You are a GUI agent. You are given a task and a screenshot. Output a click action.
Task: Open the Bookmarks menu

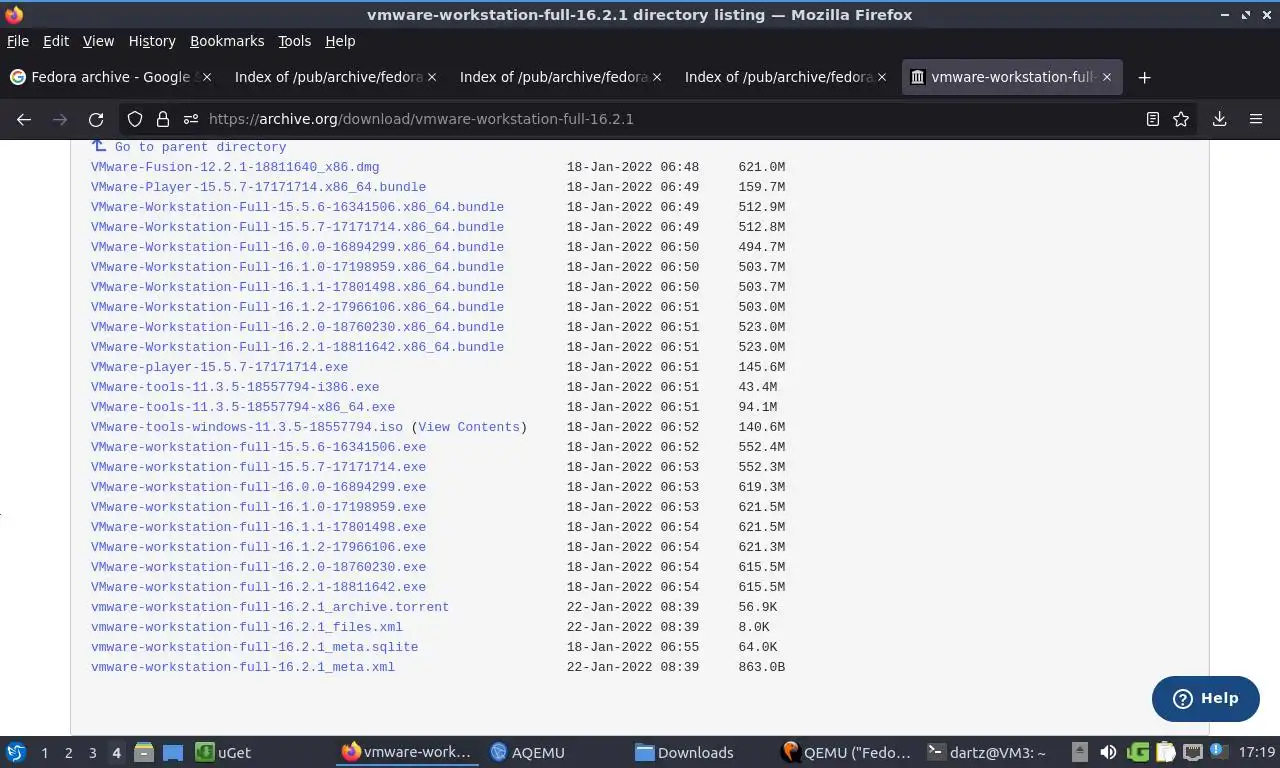227,41
